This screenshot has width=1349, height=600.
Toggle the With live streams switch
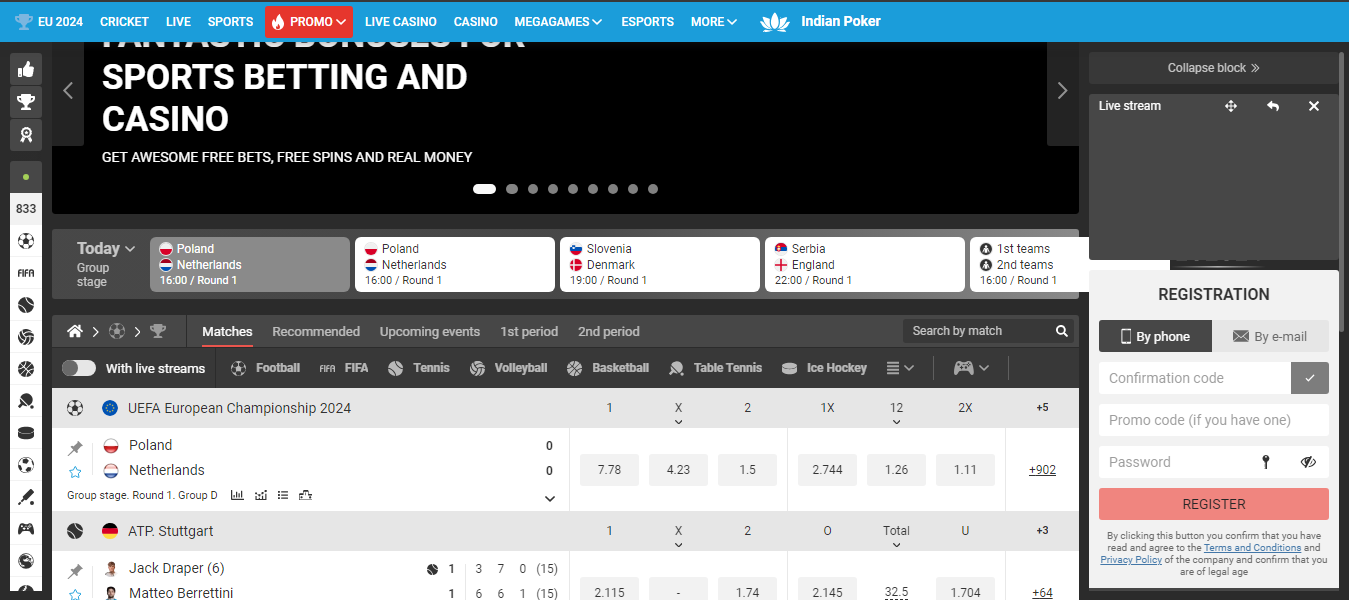click(x=79, y=368)
